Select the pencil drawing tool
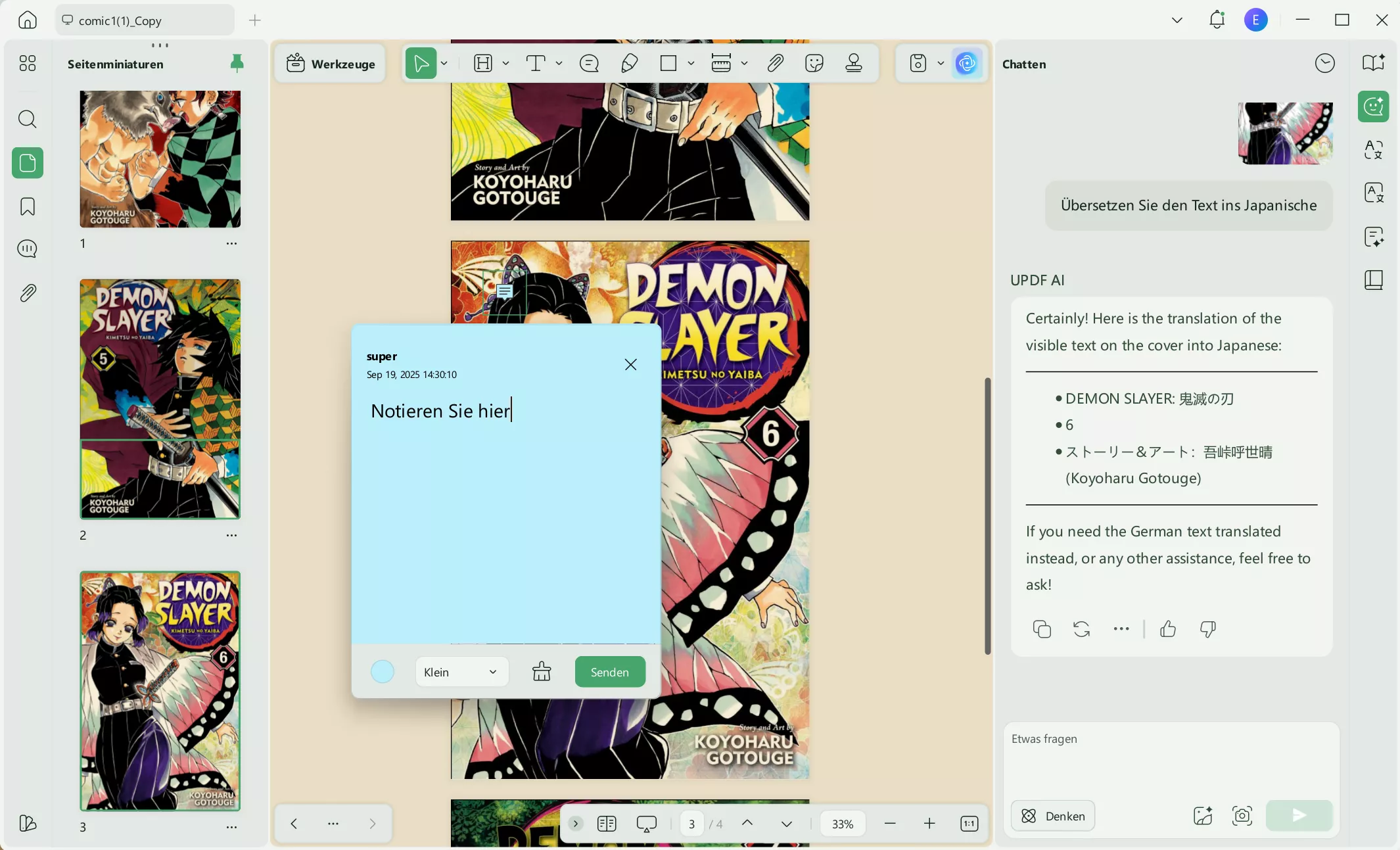This screenshot has height=850, width=1400. 629,63
